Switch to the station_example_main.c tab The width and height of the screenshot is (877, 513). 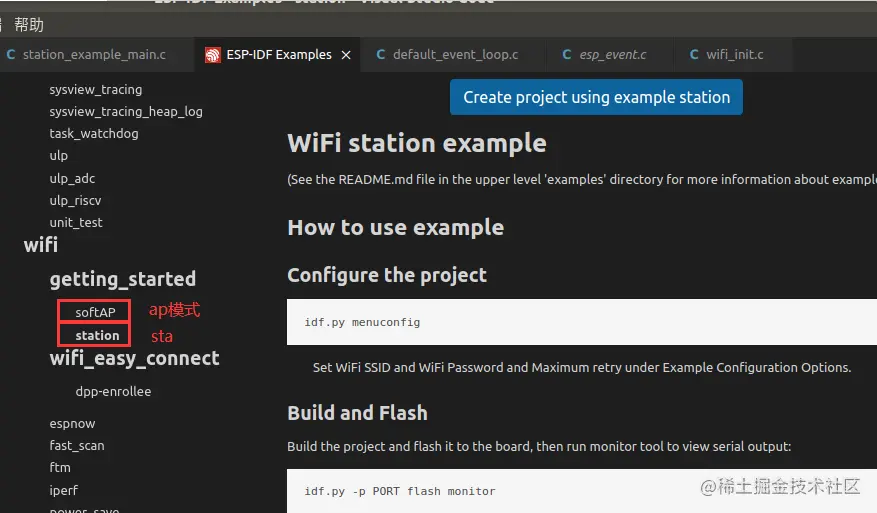point(94,55)
